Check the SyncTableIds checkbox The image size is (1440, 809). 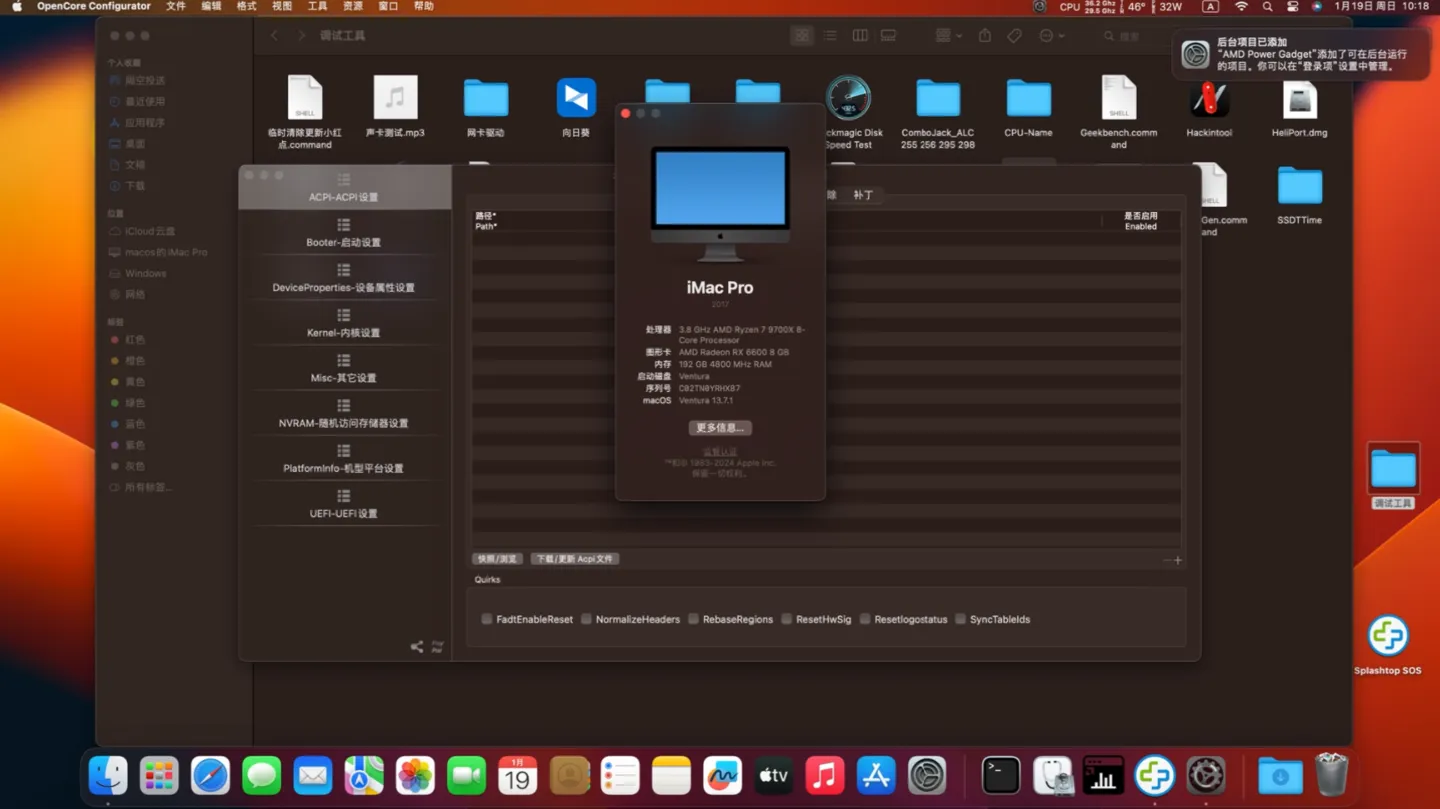[961, 620]
